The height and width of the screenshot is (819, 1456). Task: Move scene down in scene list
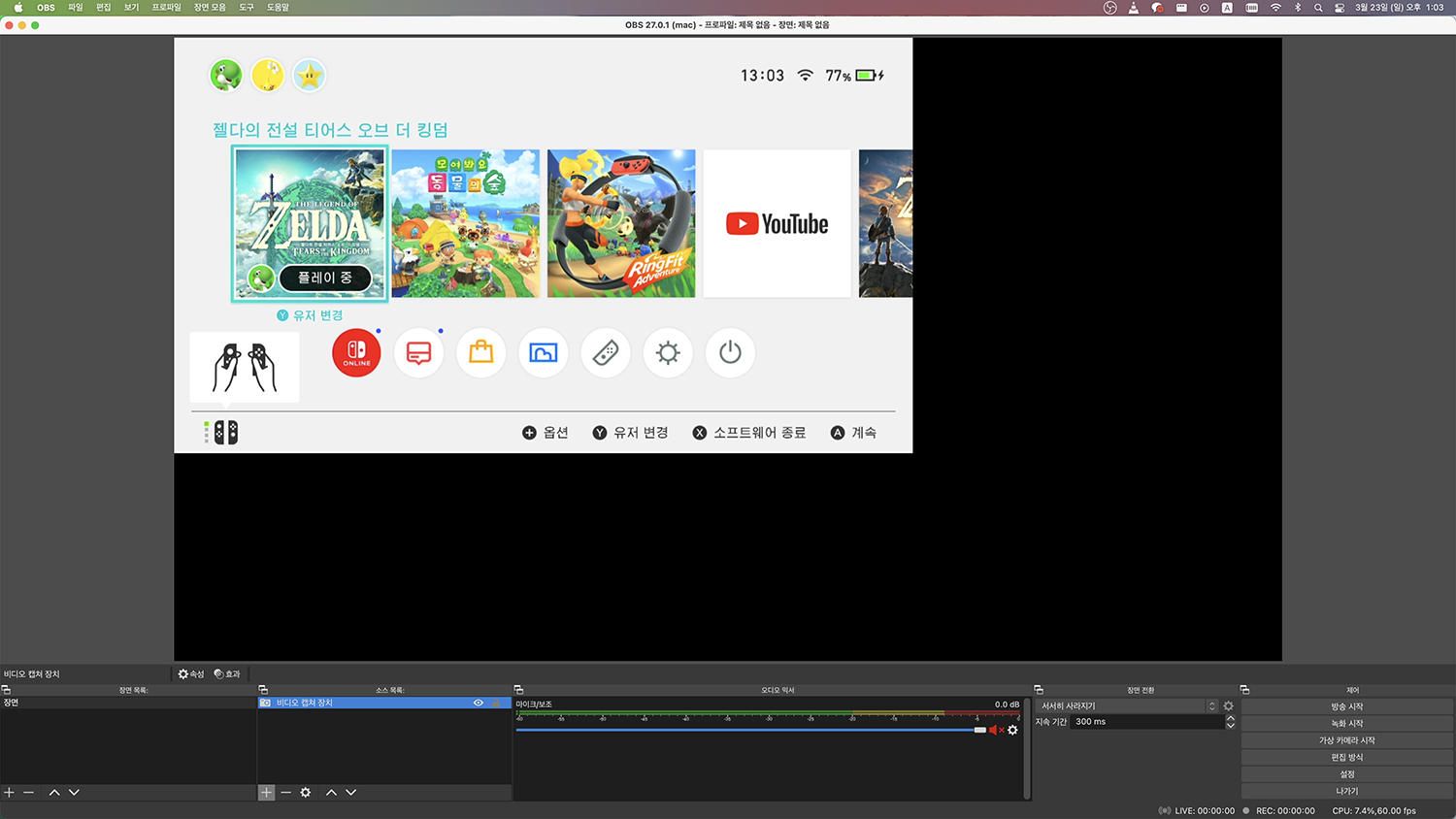point(74,793)
